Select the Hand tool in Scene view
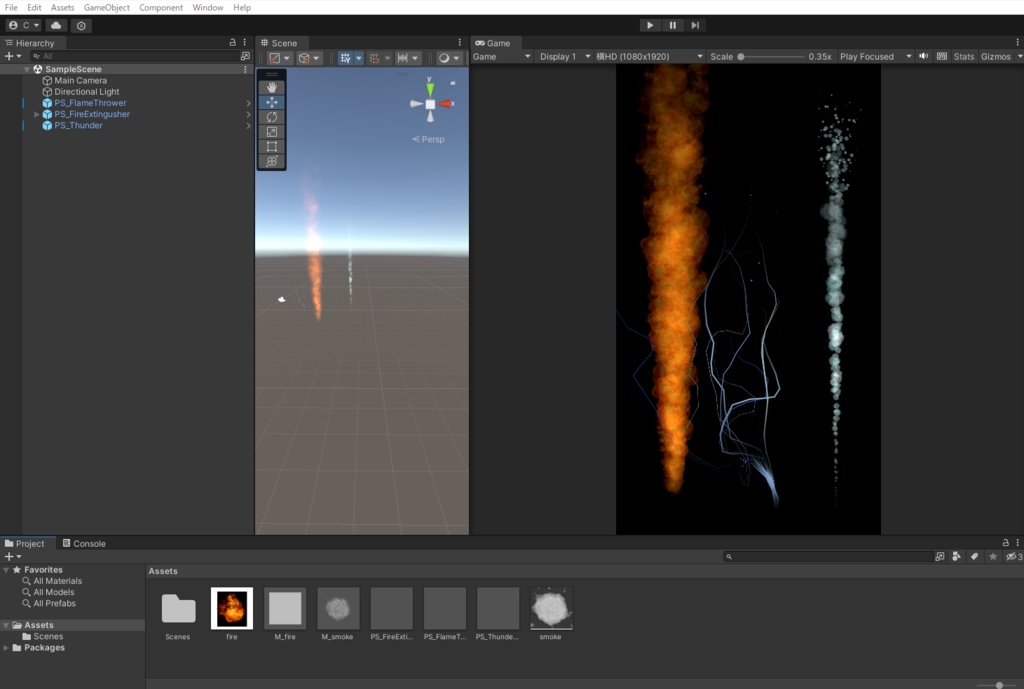Viewport: 1024px width, 689px height. pyautogui.click(x=272, y=87)
